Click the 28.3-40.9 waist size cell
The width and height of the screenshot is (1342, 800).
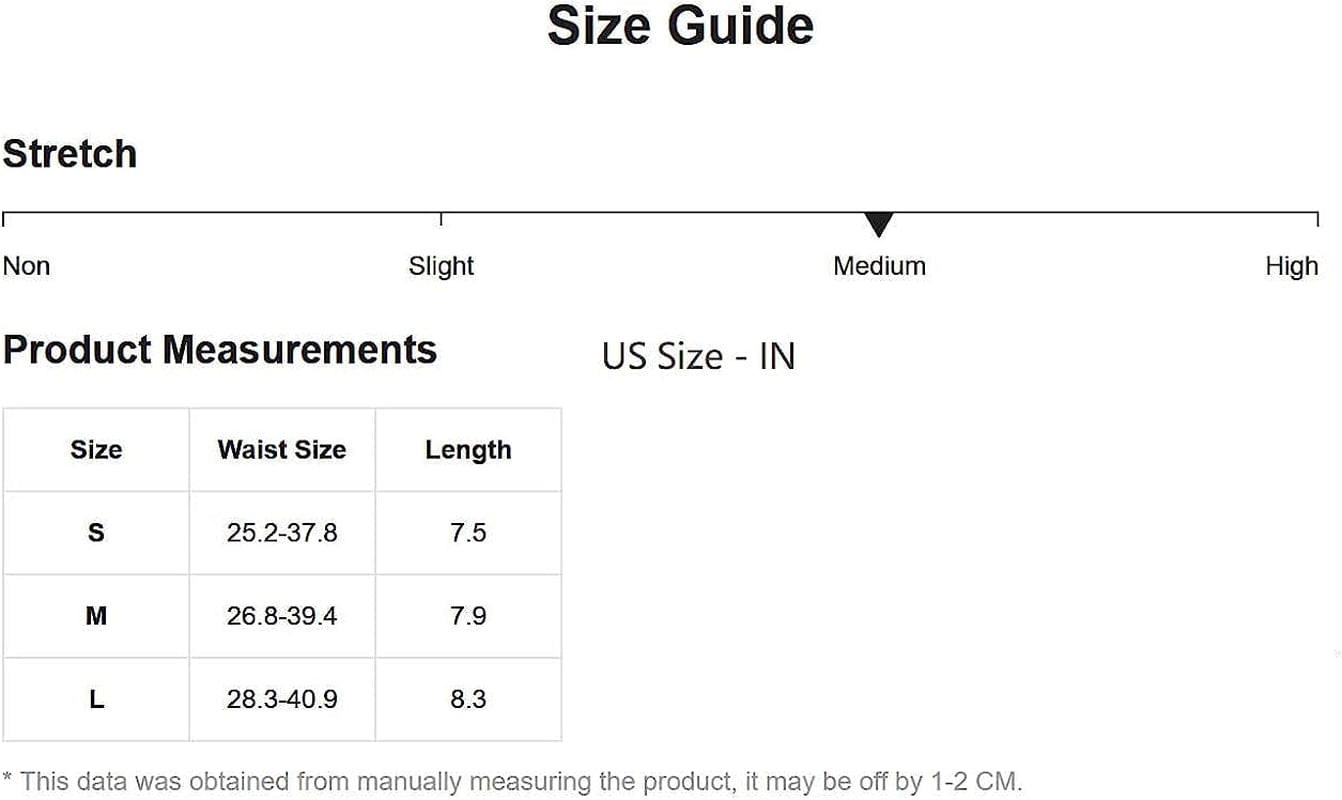[282, 699]
